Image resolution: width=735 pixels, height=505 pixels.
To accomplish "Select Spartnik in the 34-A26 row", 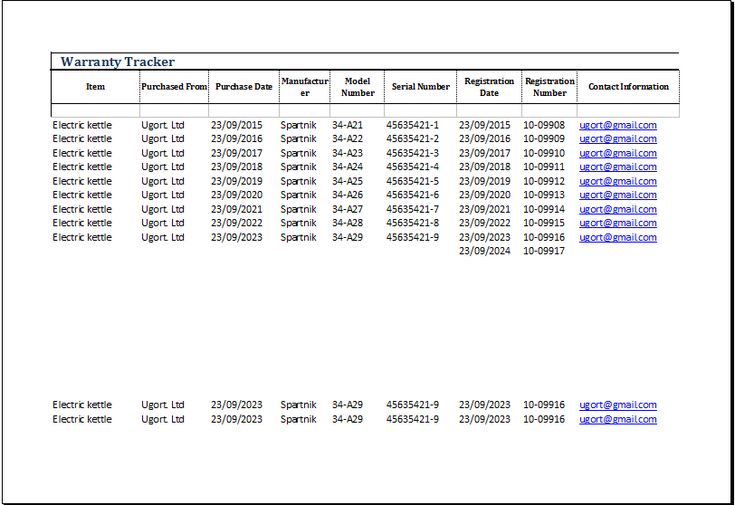I will click(x=298, y=195).
